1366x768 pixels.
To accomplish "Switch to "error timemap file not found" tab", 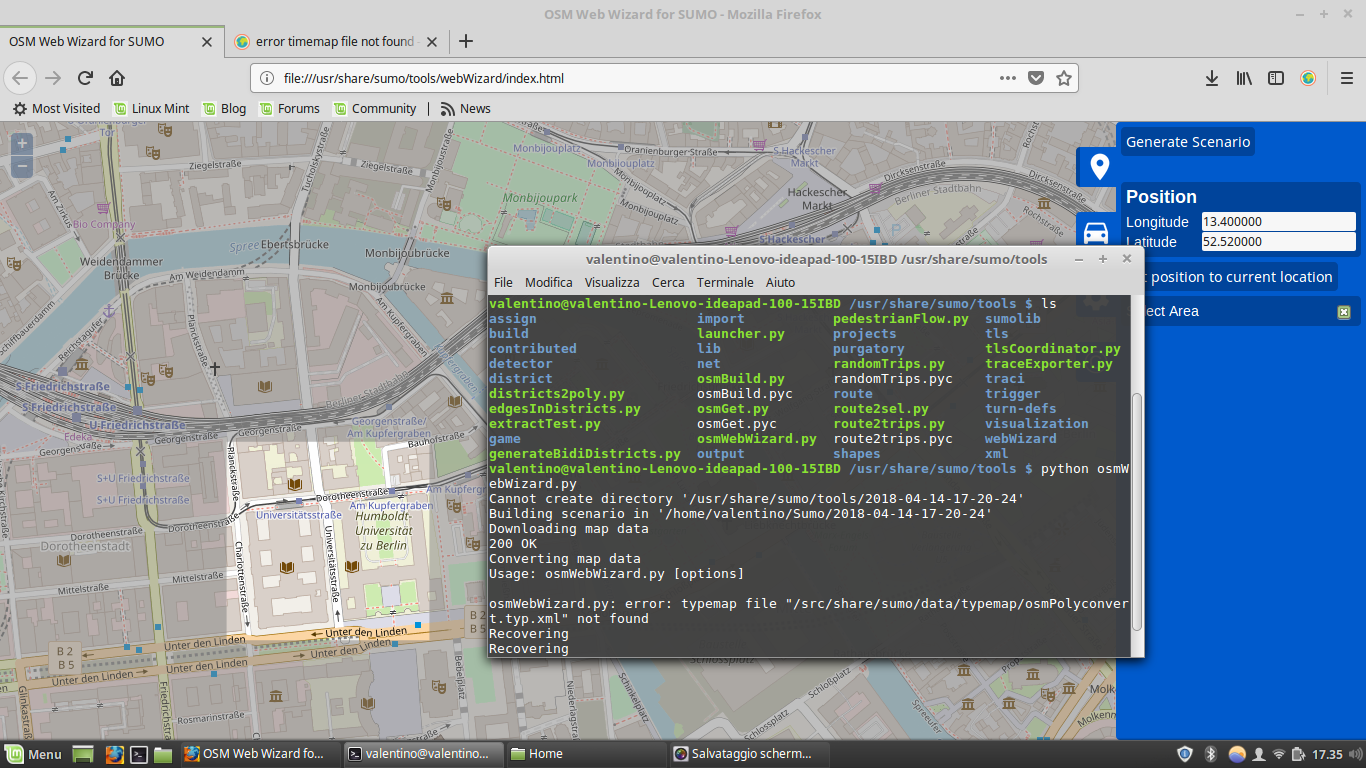I will click(x=334, y=41).
